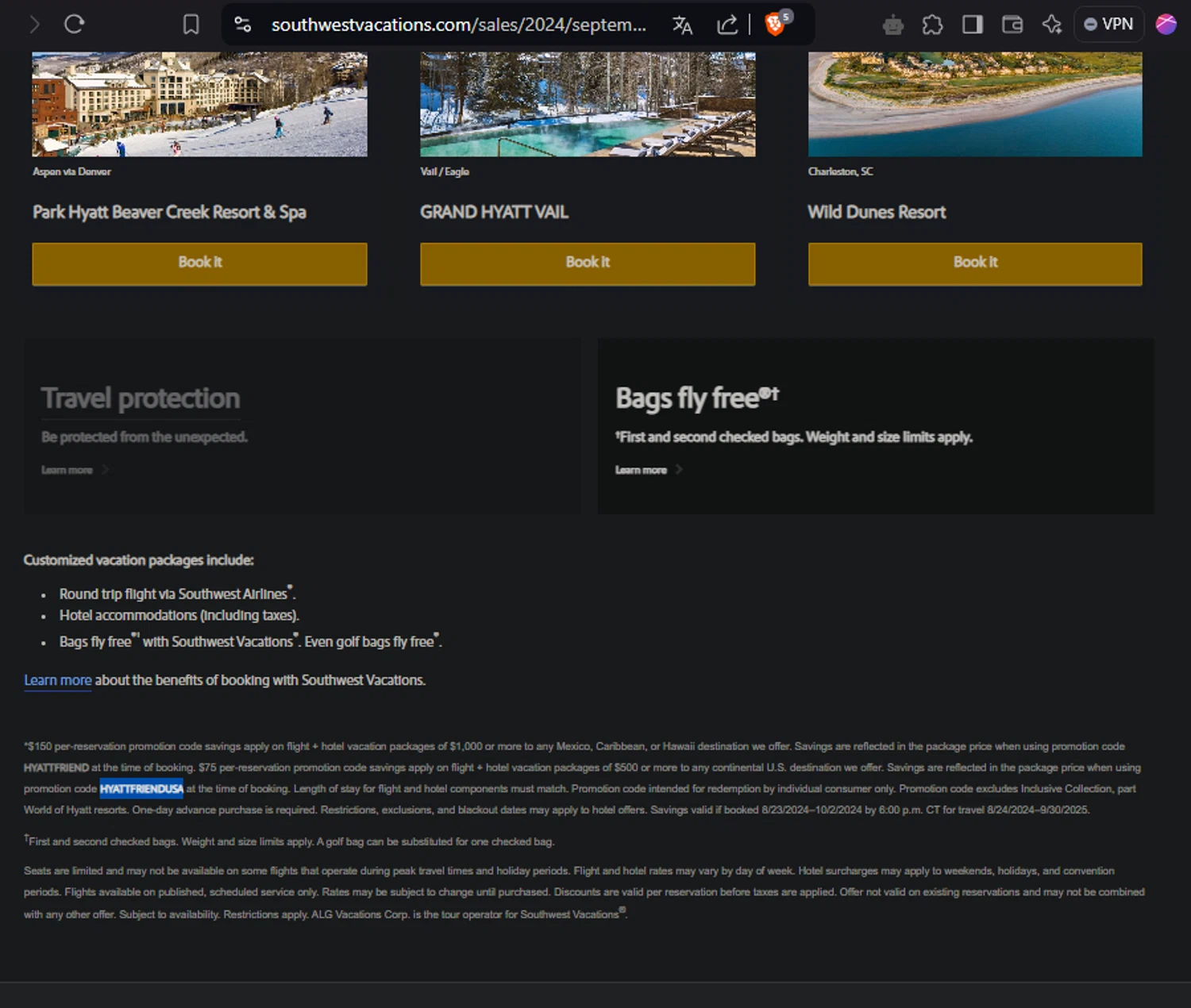This screenshot has width=1191, height=1008.
Task: Open the extensions puzzle icon
Action: 932,25
